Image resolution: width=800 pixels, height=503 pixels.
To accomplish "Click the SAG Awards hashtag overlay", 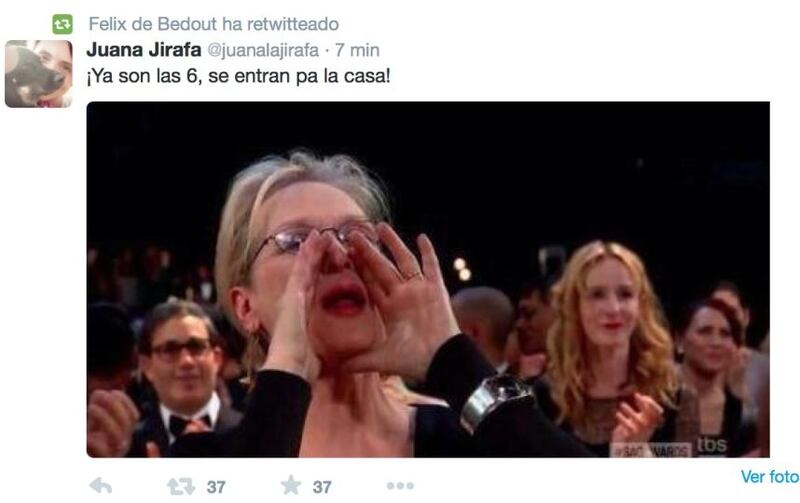I will 651,450.
